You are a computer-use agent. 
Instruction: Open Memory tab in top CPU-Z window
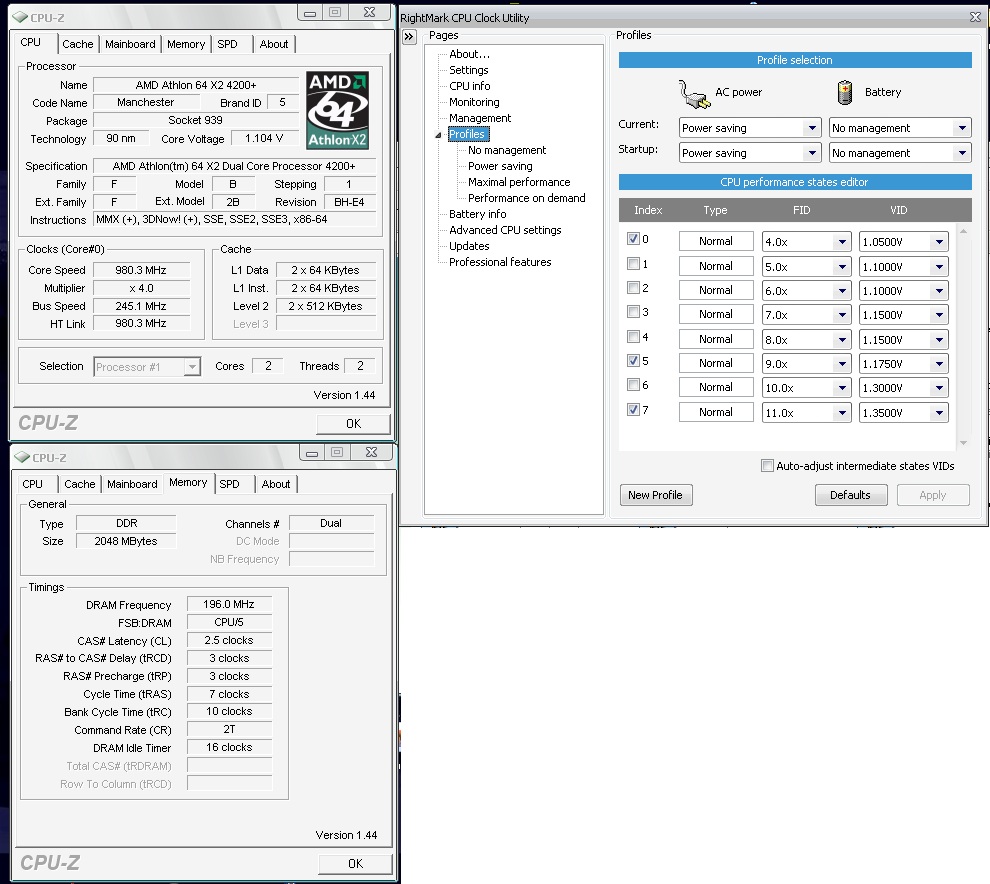pos(186,44)
